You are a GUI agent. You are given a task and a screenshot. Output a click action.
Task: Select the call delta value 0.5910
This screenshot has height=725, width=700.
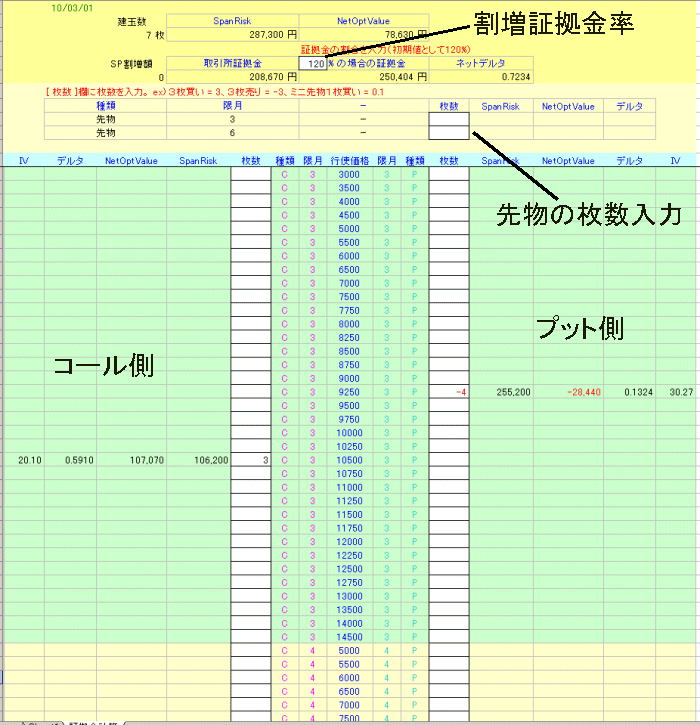pos(74,460)
